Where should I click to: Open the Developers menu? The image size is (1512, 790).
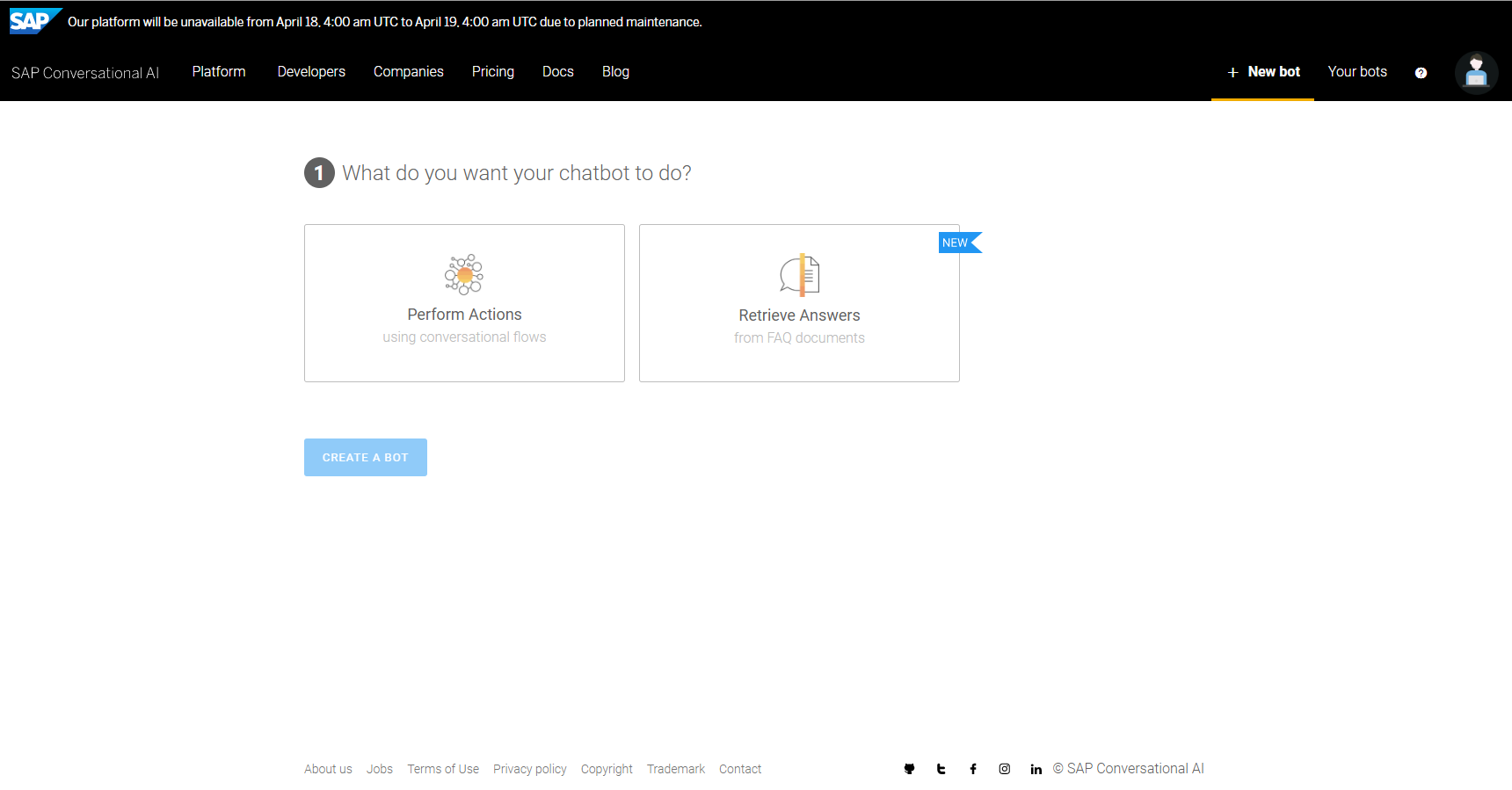311,71
